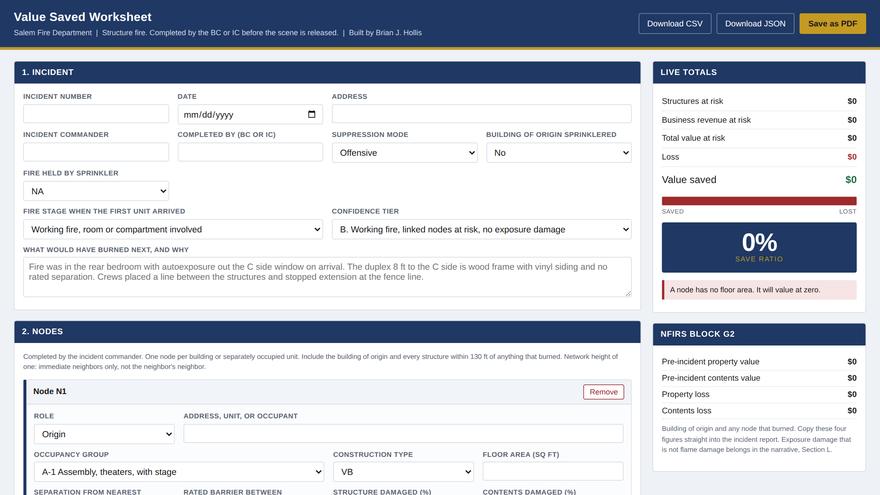Expand Building of Origin Sprinklered dropdown

(559, 153)
